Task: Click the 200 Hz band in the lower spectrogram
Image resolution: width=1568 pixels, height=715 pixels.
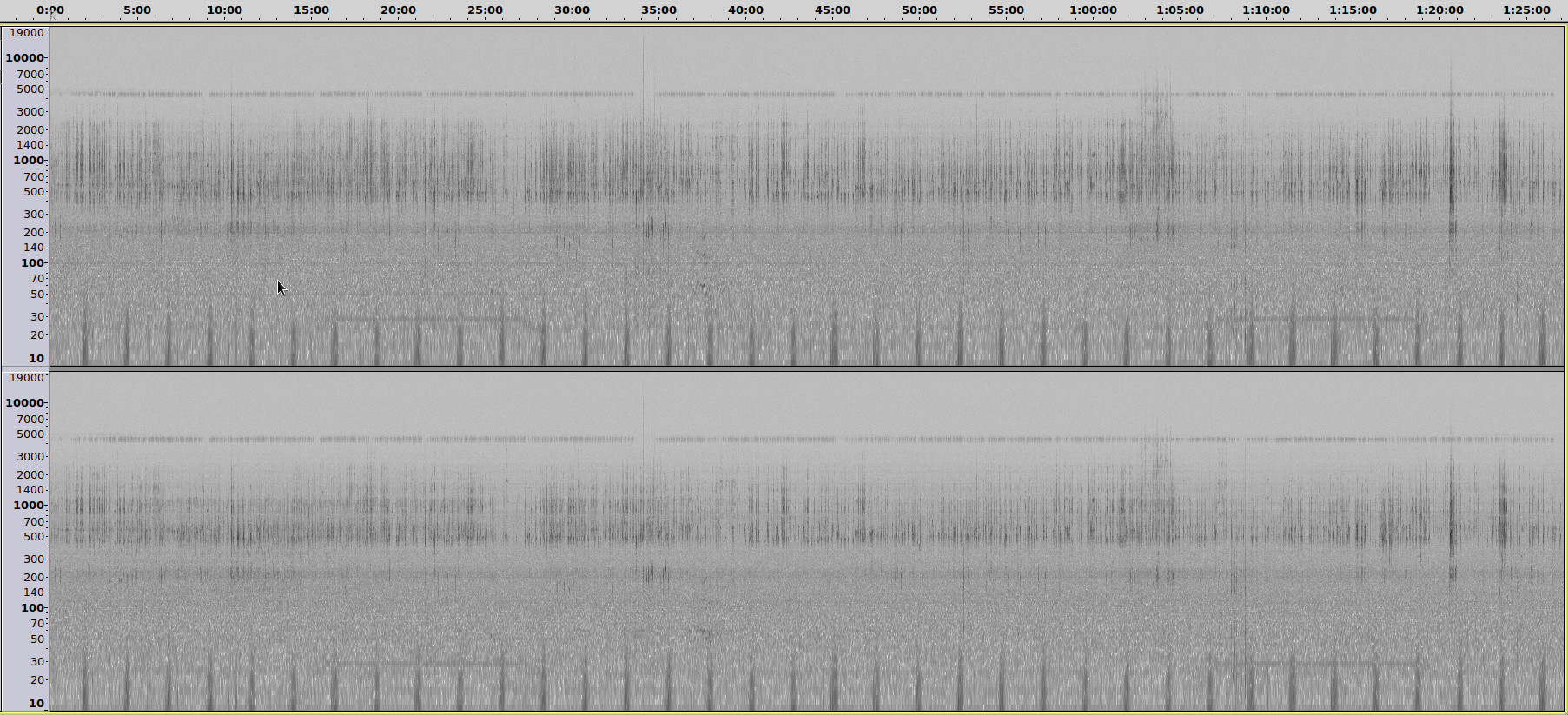Action: pyautogui.click(x=782, y=574)
